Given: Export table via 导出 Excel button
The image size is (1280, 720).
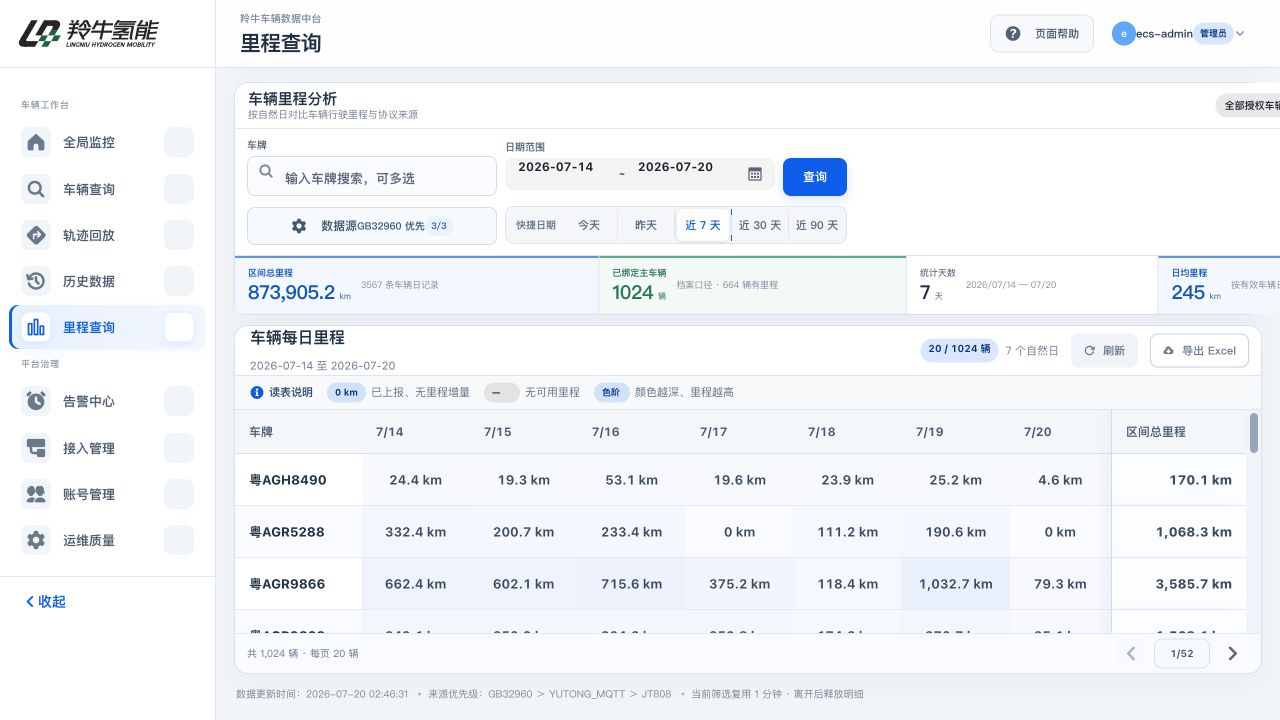Looking at the screenshot, I should coord(1199,351).
